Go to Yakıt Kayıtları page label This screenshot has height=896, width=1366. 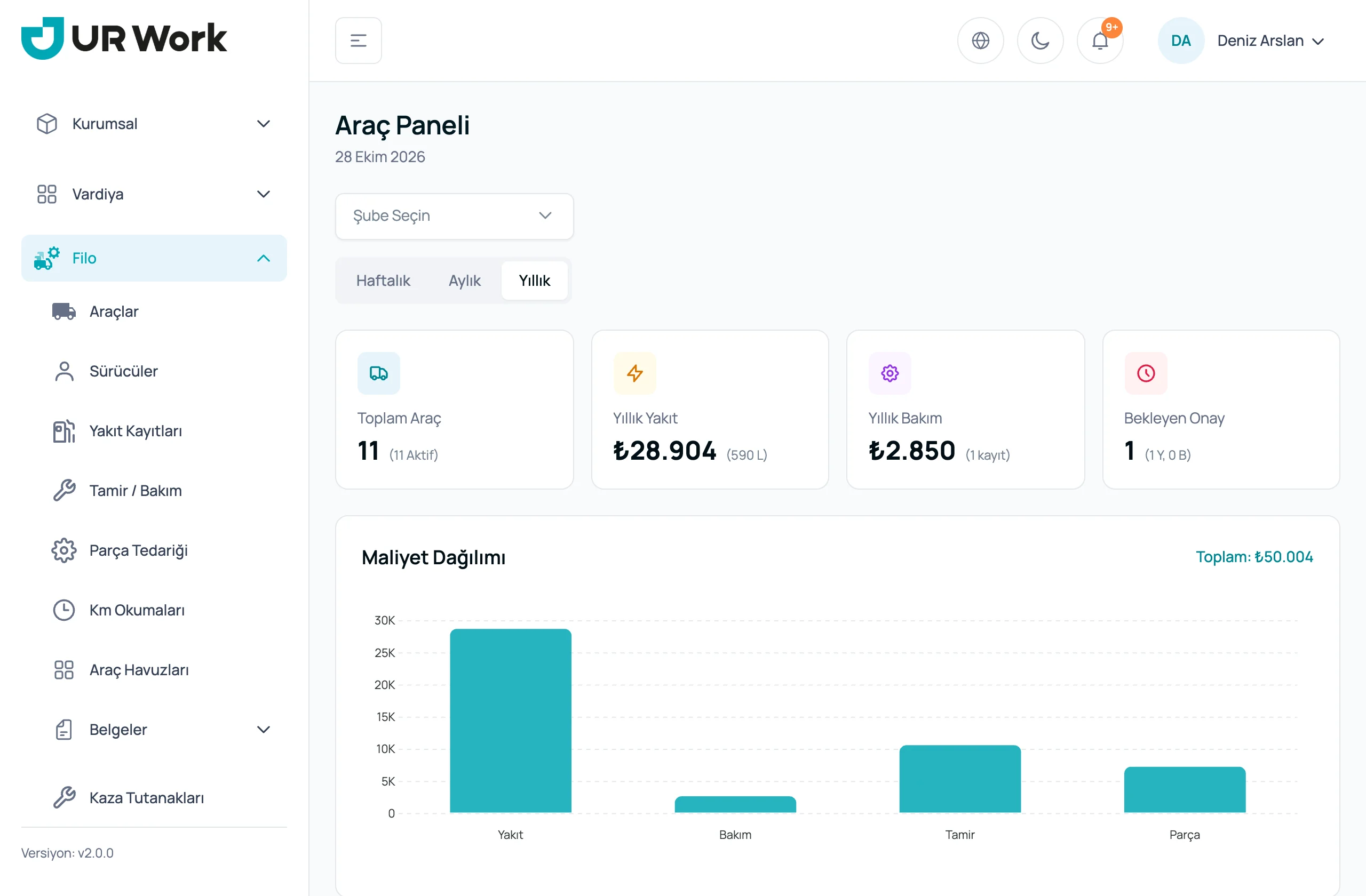136,431
